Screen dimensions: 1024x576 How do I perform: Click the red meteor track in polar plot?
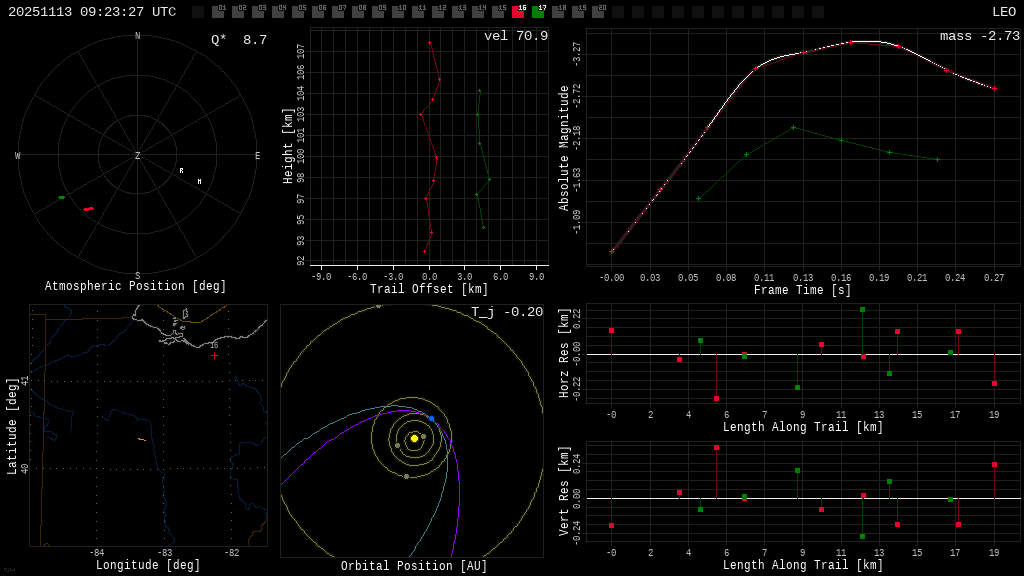pyautogui.click(x=88, y=209)
